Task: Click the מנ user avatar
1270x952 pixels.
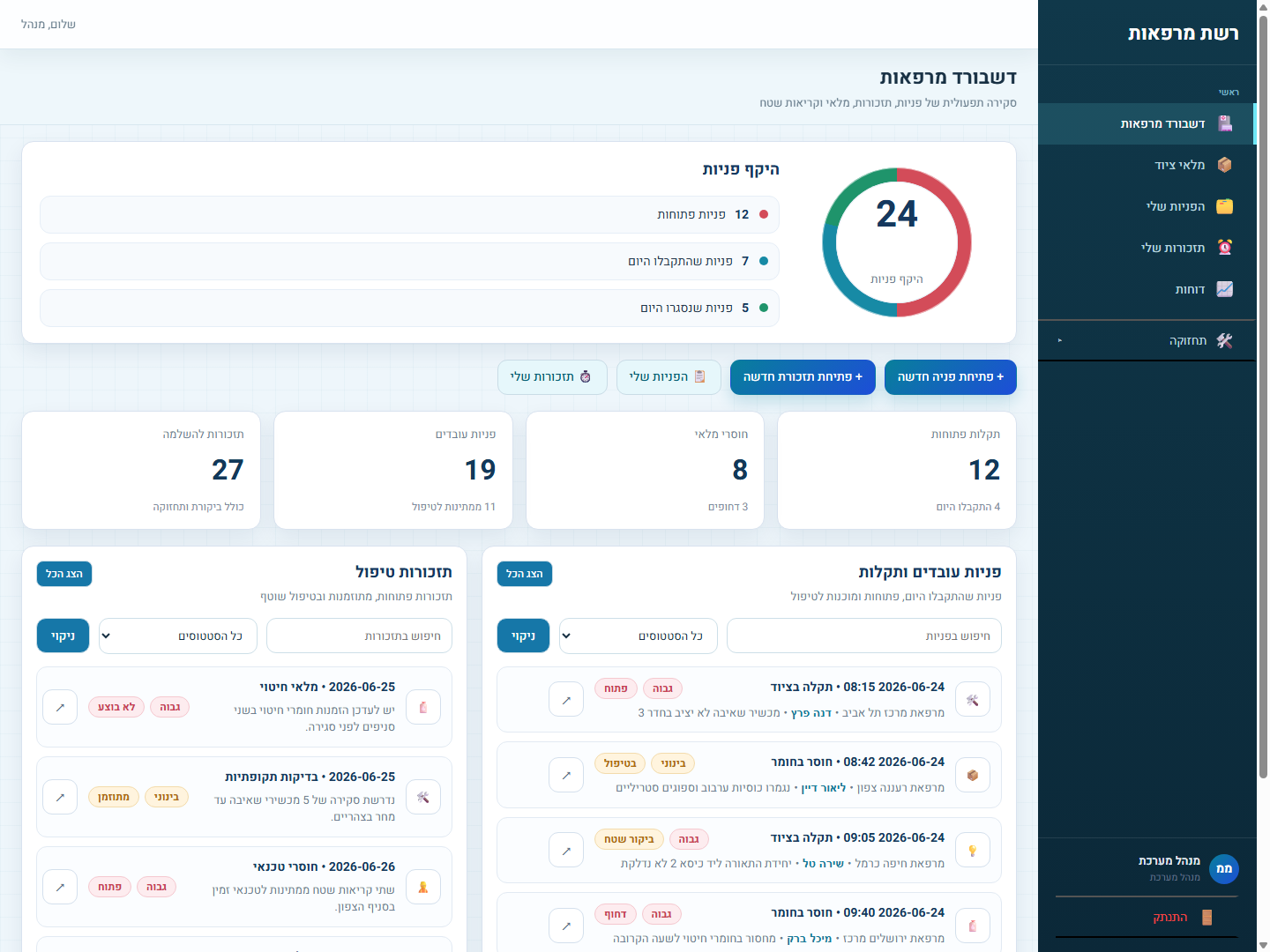Action: [1224, 869]
